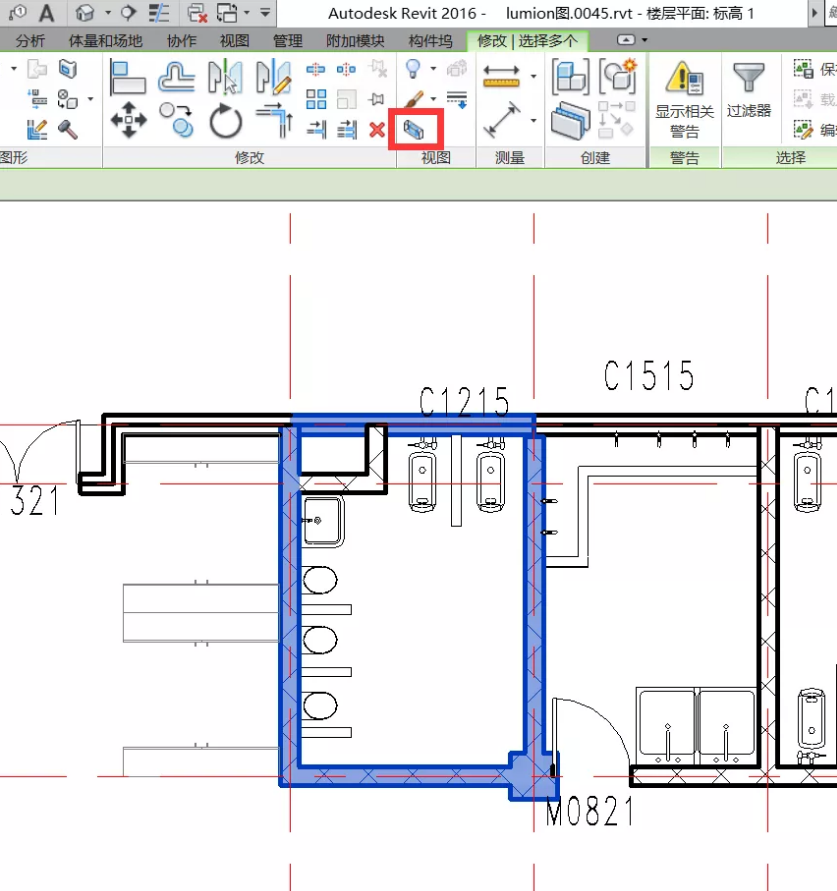Image resolution: width=837 pixels, height=891 pixels.
Task: Click the 过滤器 filter button
Action: 748,90
